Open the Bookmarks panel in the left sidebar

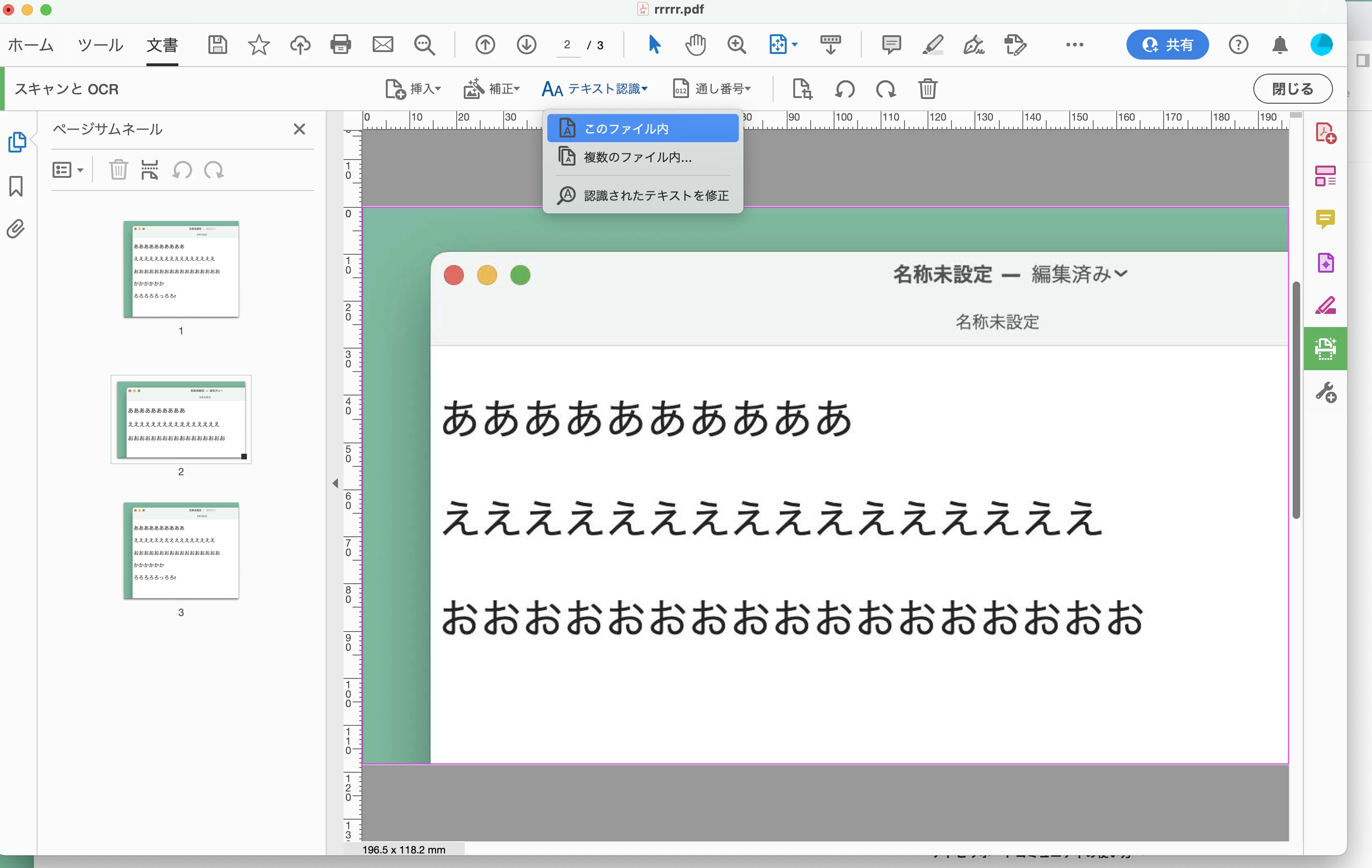tap(16, 186)
